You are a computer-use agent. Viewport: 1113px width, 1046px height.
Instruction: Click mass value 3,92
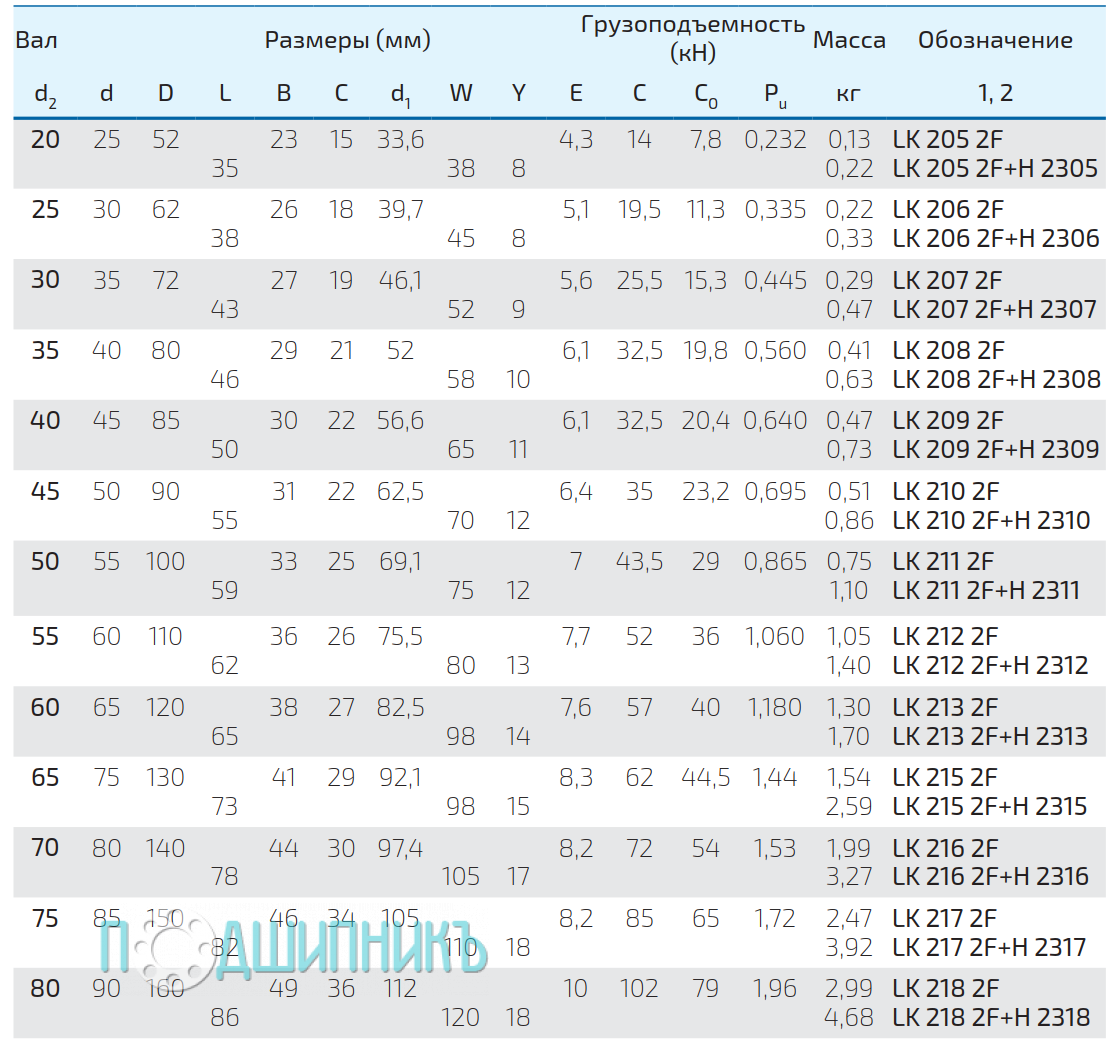click(x=849, y=948)
